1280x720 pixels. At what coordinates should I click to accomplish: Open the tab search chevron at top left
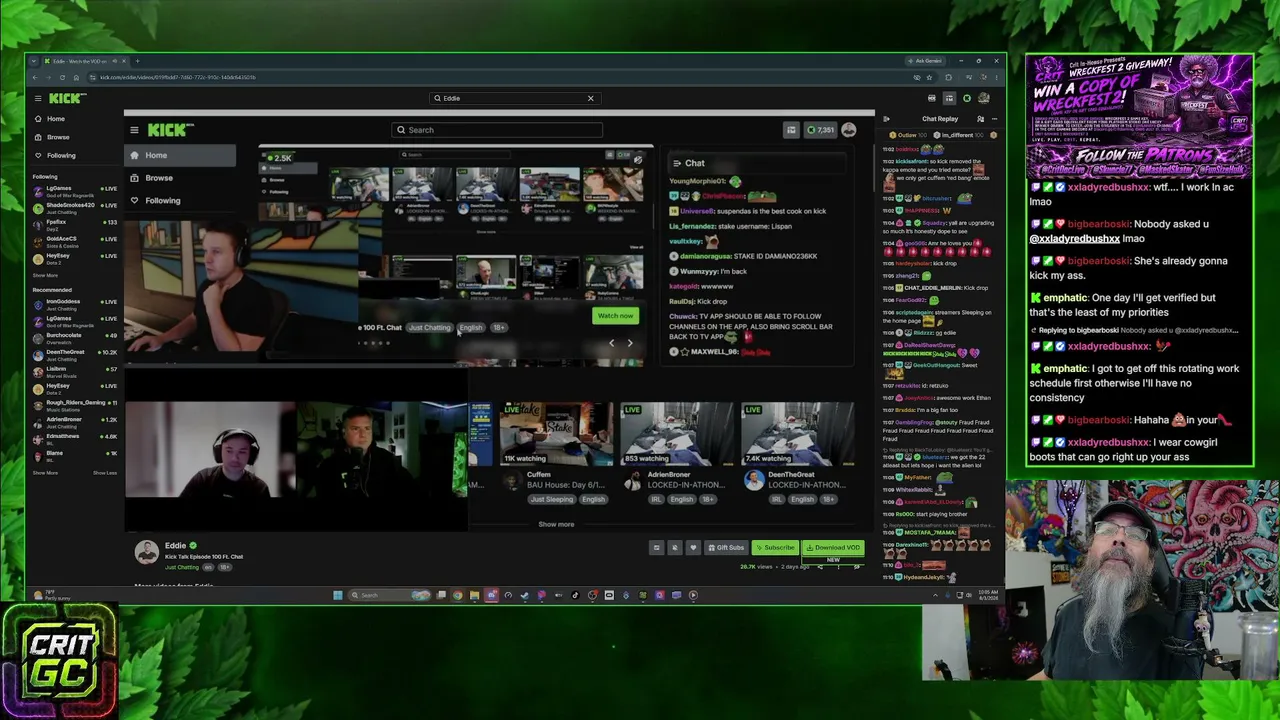click(x=33, y=61)
